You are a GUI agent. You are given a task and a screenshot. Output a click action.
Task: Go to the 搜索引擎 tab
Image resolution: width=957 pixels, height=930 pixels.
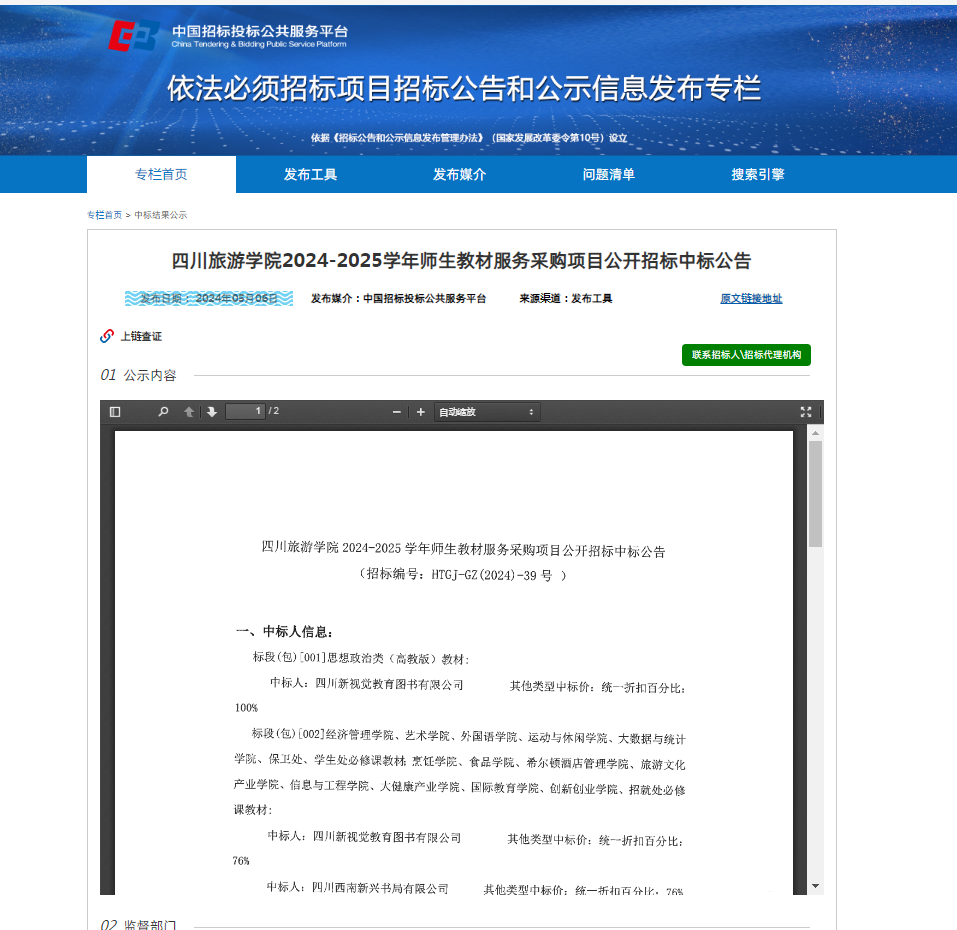(758, 175)
